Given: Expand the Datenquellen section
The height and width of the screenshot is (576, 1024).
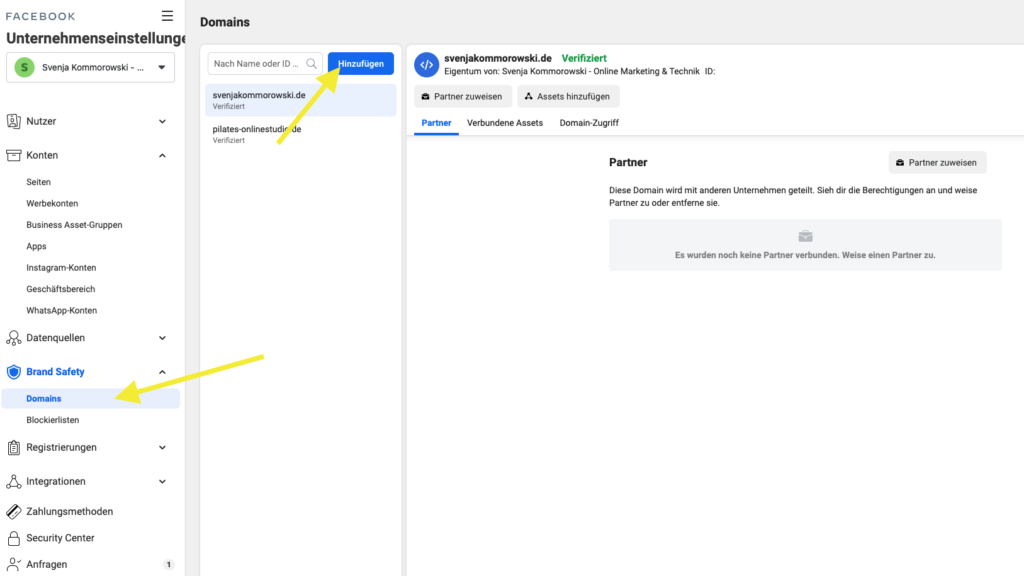Looking at the screenshot, I should click(x=162, y=338).
